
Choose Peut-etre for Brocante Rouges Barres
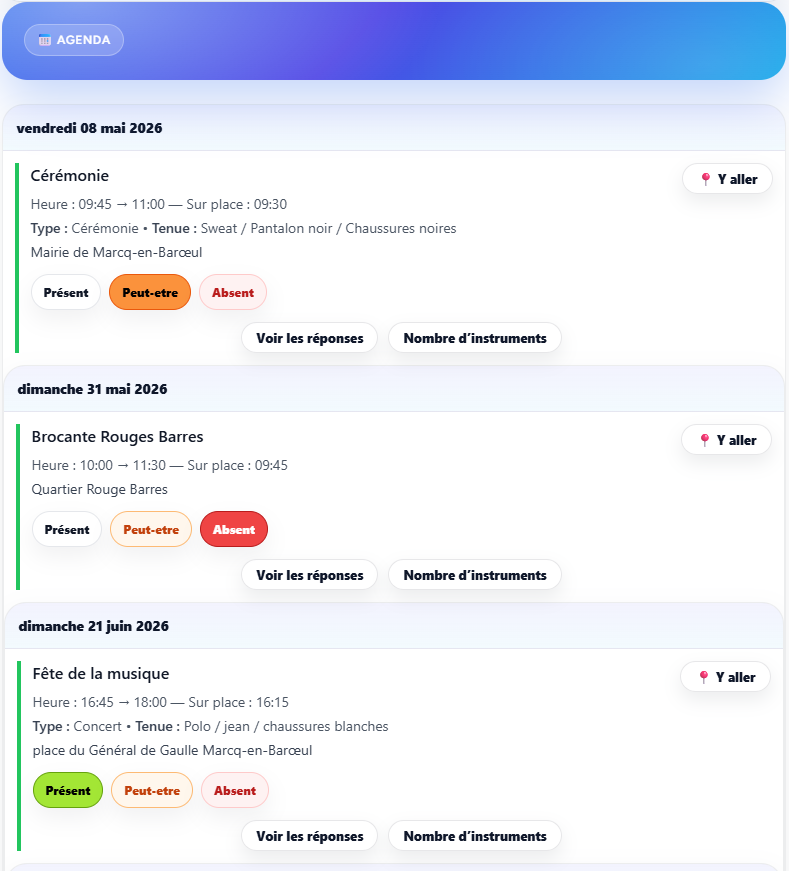(150, 530)
